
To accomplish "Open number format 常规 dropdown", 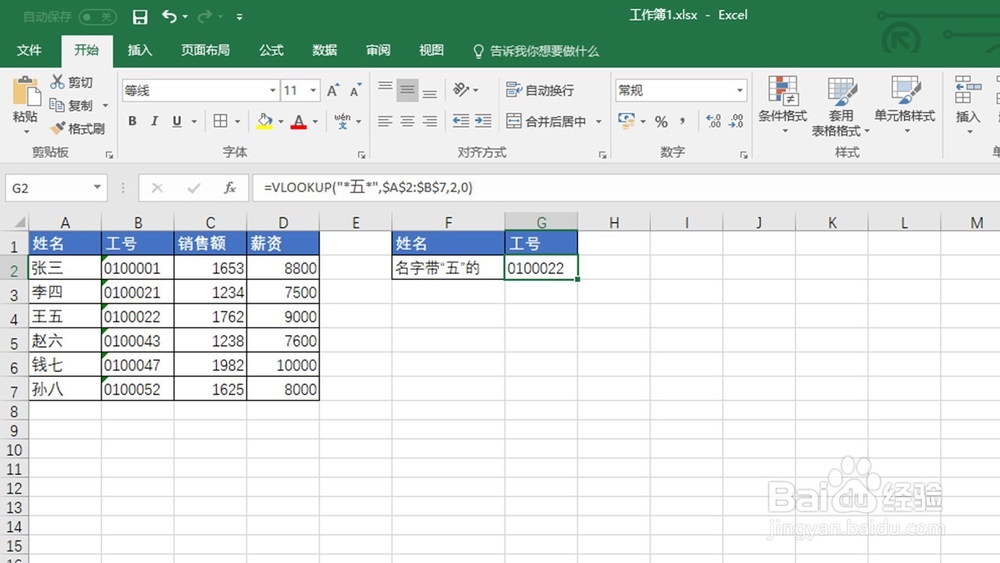I will pyautogui.click(x=740, y=91).
